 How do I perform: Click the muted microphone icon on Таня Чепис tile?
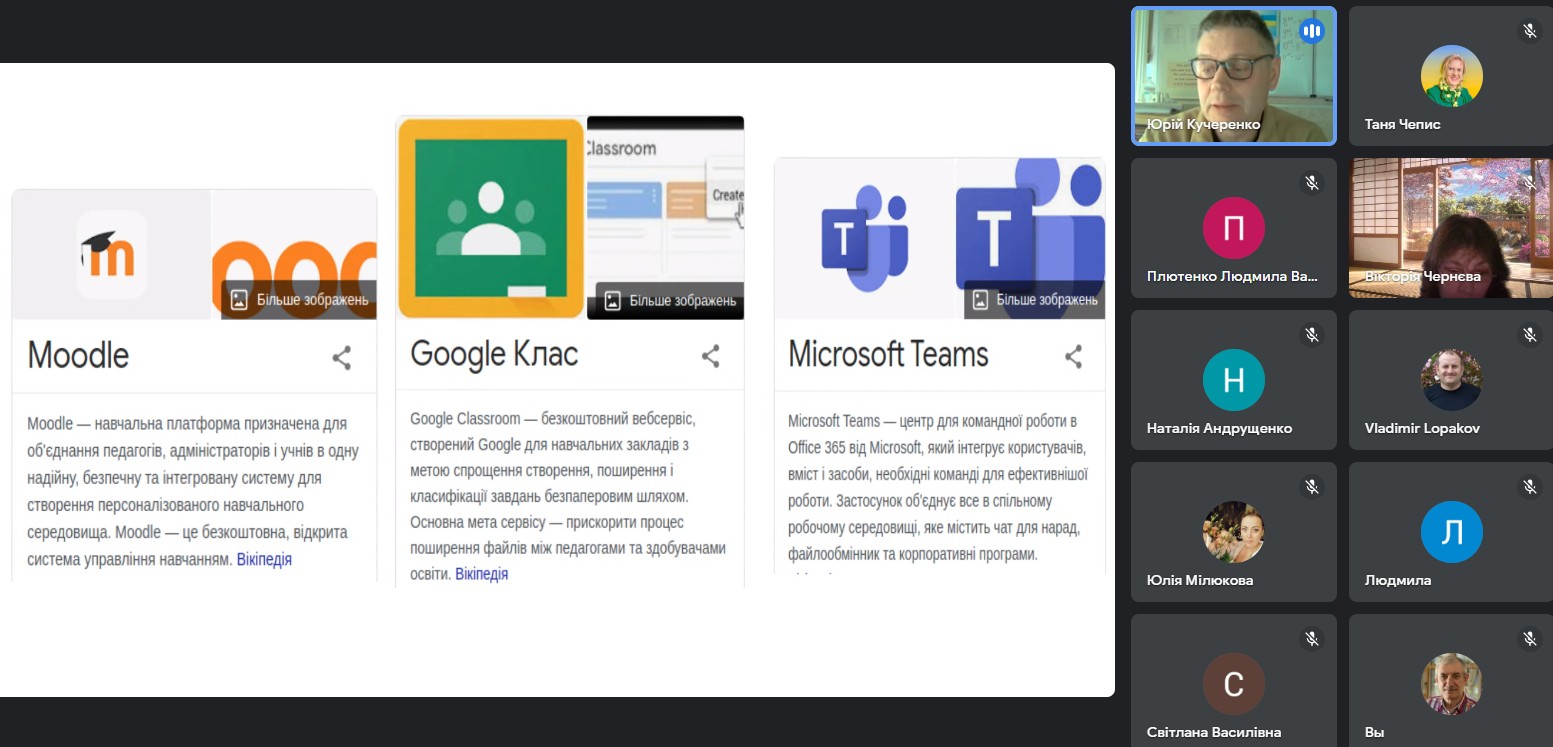point(1529,31)
